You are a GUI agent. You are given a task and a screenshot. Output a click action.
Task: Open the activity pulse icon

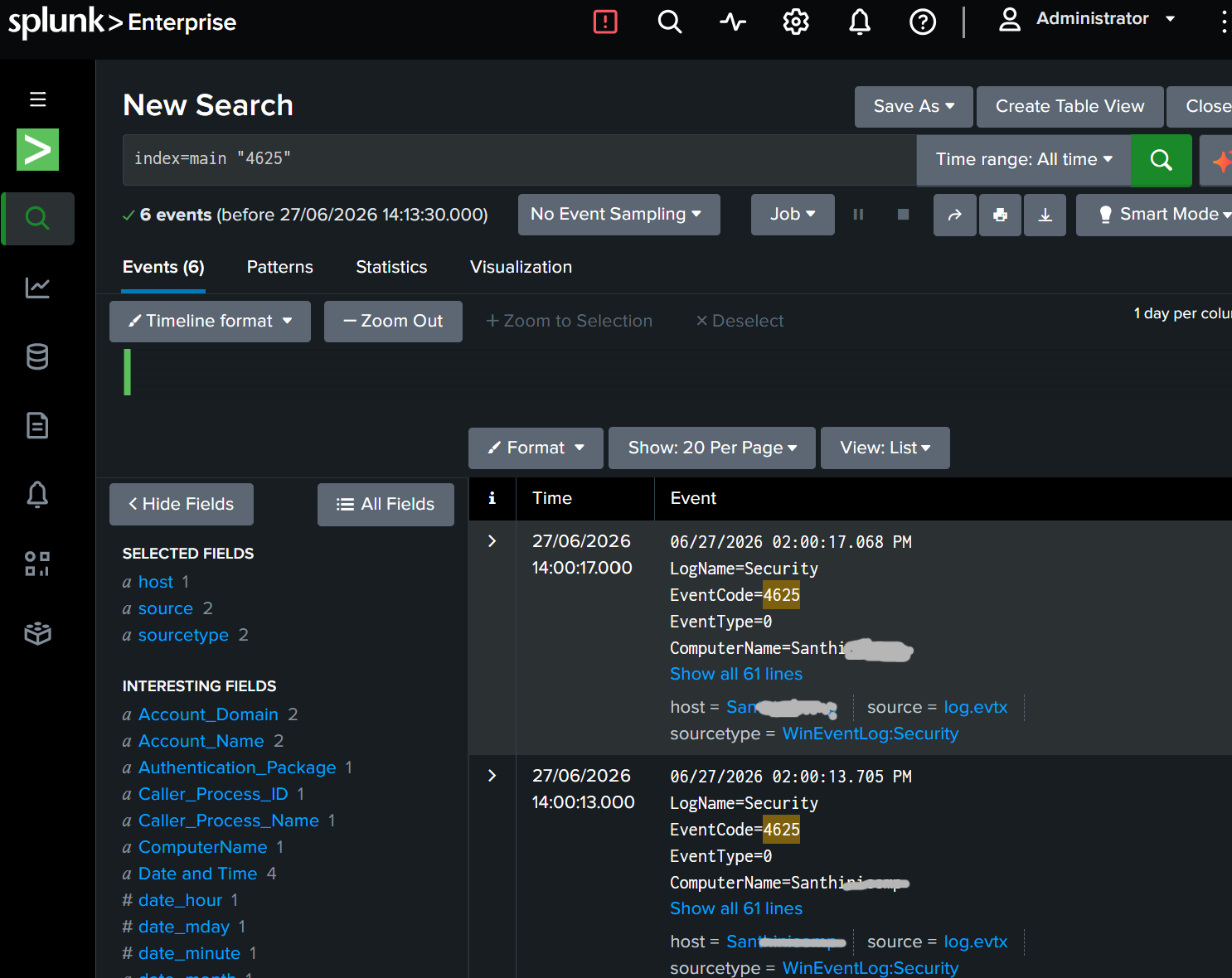tap(733, 22)
